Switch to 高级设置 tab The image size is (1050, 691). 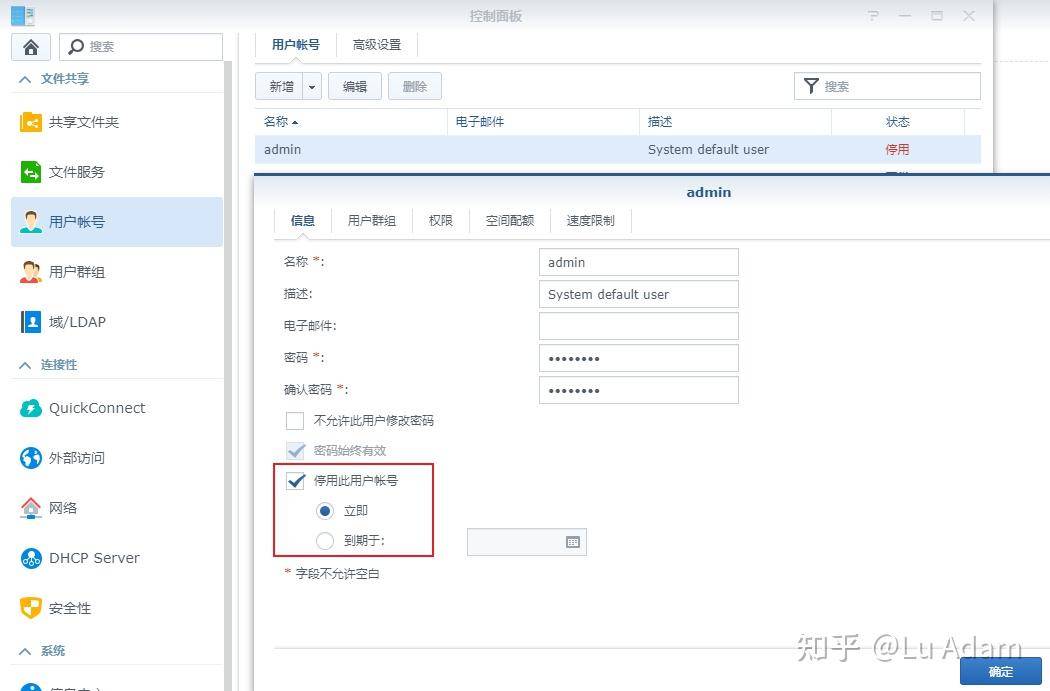coord(377,45)
